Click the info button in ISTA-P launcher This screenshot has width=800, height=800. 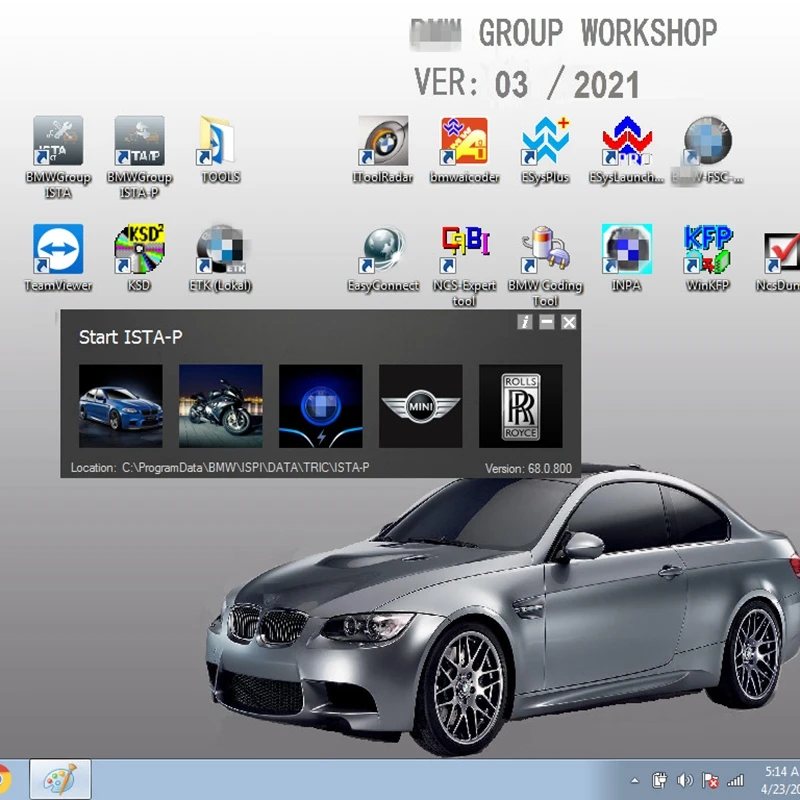pyautogui.click(x=525, y=322)
